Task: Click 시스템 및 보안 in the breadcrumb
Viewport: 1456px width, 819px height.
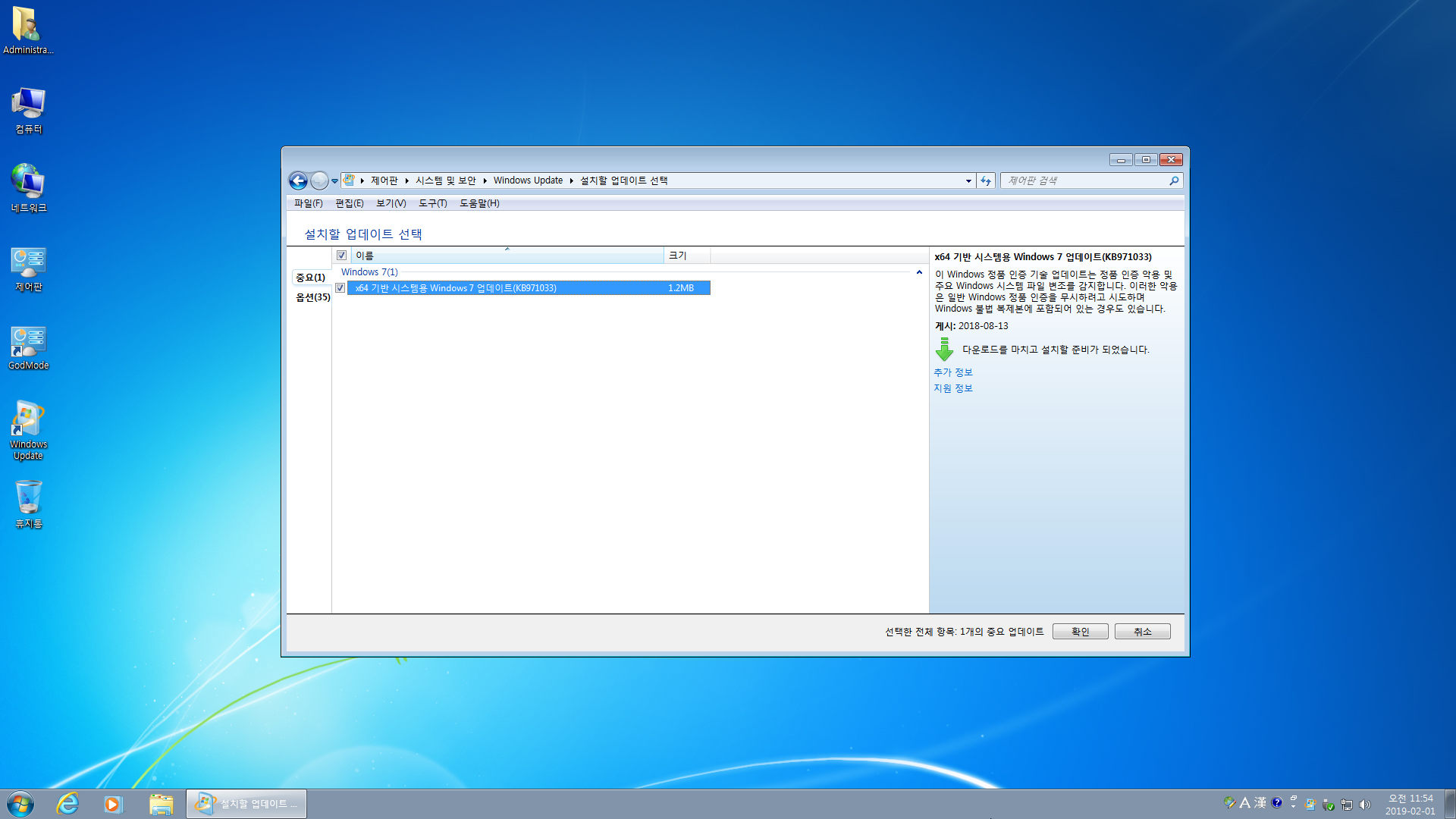Action: 446,180
